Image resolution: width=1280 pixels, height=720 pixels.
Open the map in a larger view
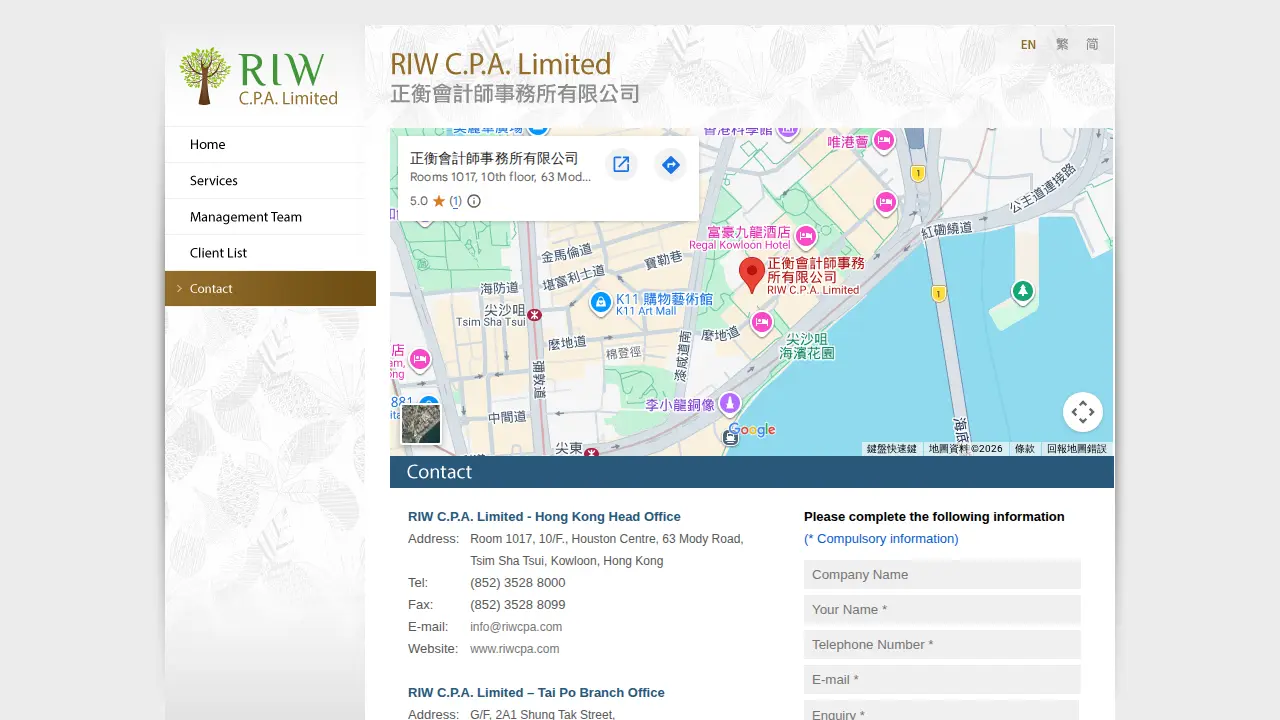[x=621, y=165]
